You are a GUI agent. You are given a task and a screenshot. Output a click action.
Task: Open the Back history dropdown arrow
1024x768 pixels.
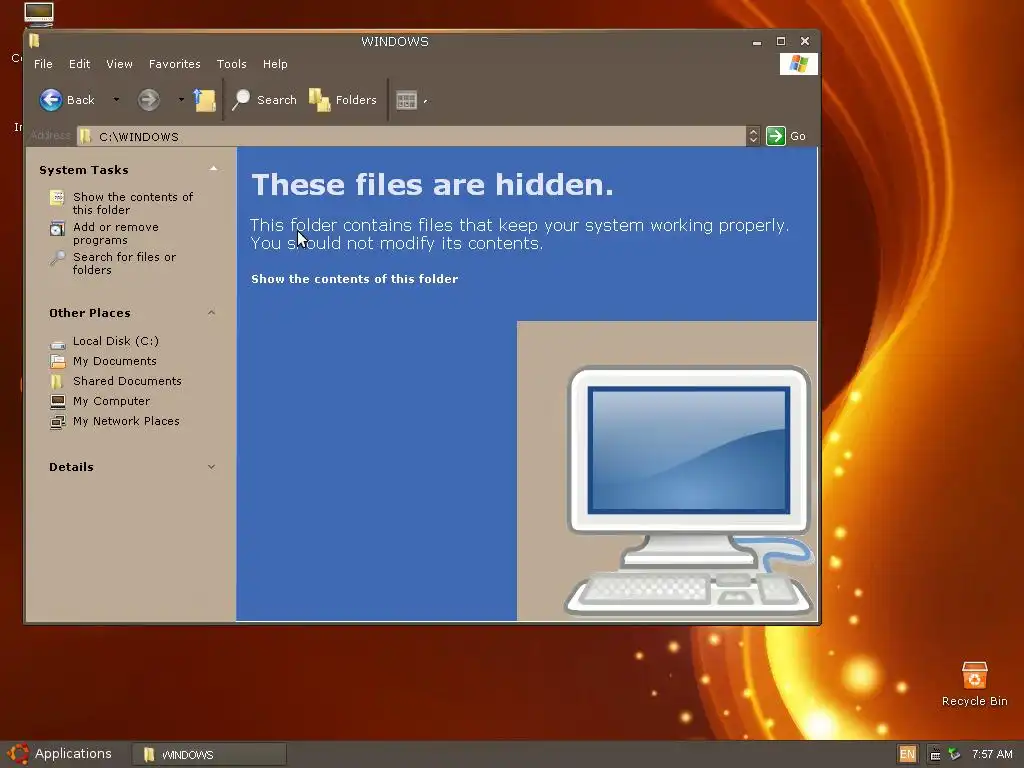point(116,100)
